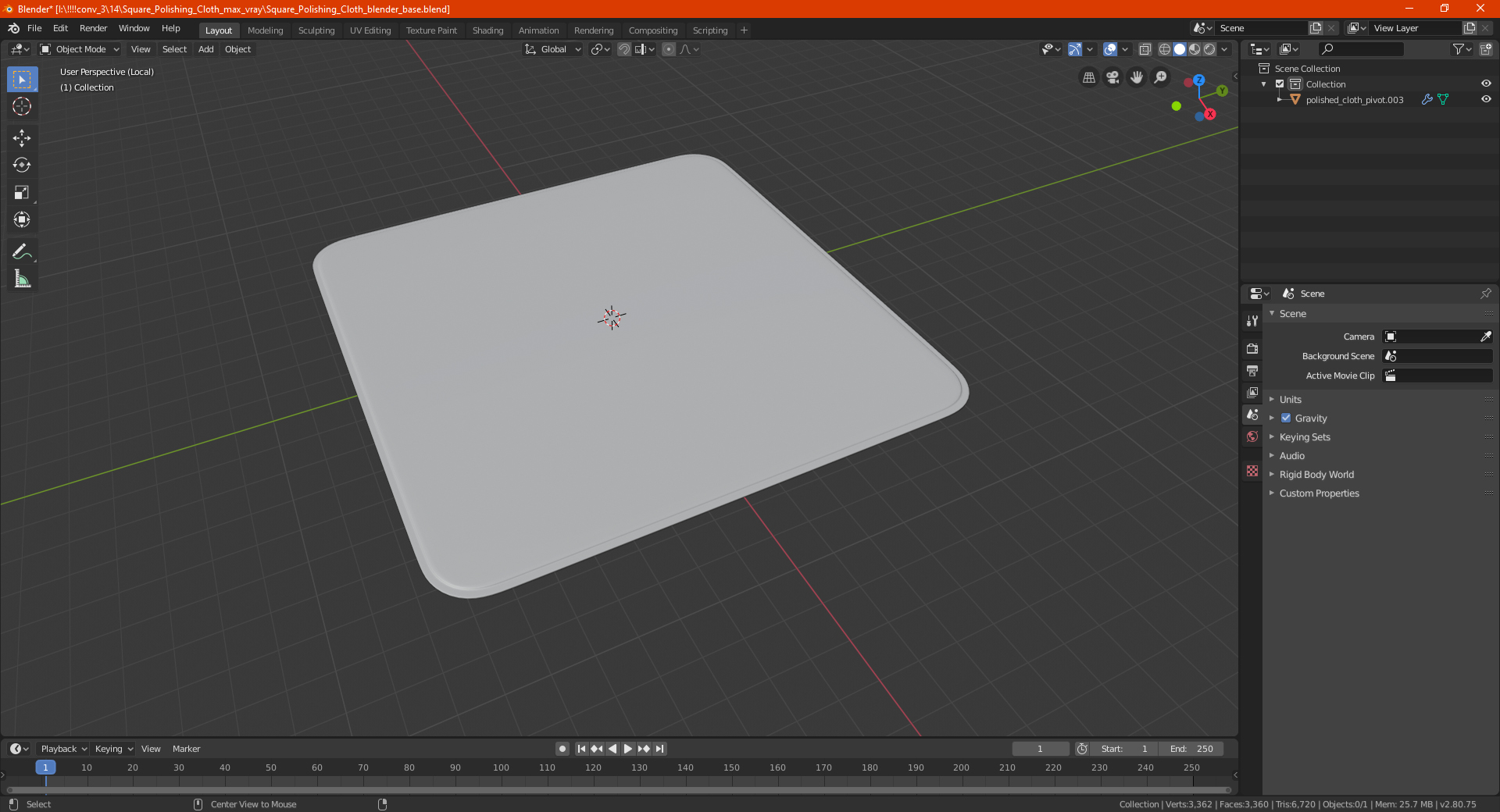The image size is (1500, 812).
Task: Select the Annotate tool
Action: tap(22, 251)
